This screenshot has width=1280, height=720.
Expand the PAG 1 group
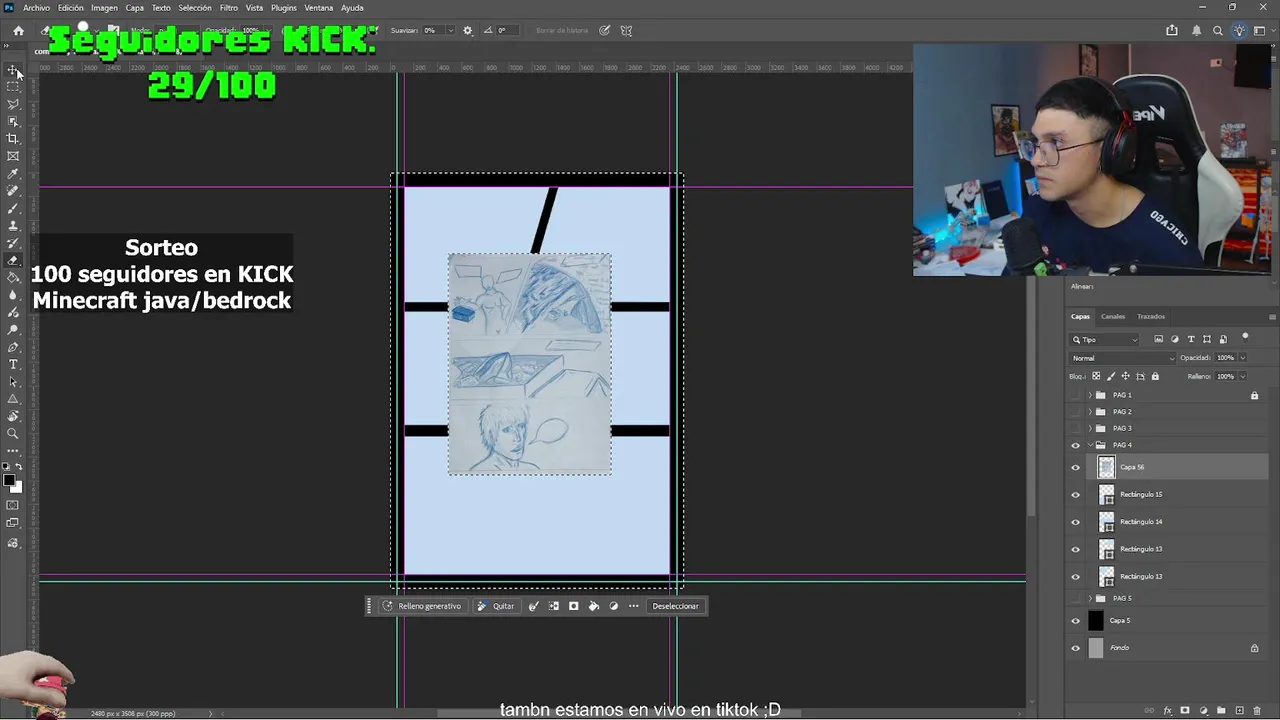click(x=1090, y=395)
